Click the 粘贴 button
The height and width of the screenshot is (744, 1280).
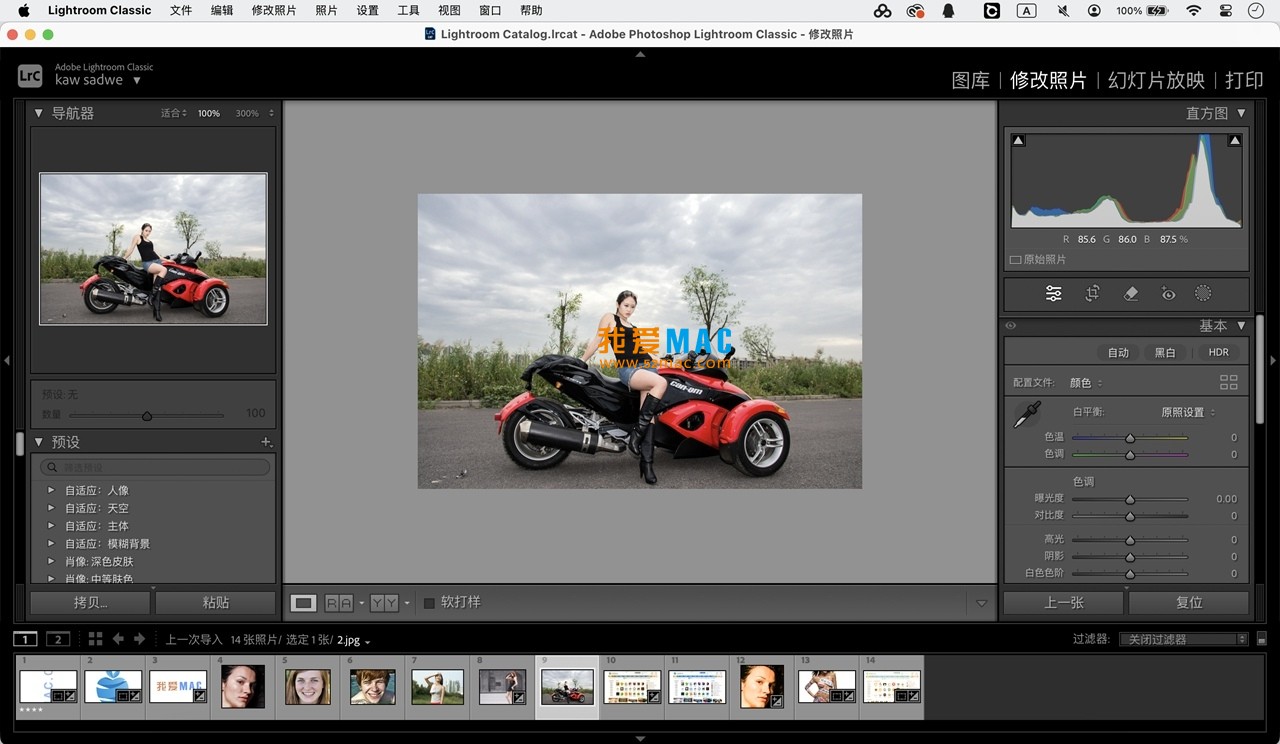click(x=216, y=603)
